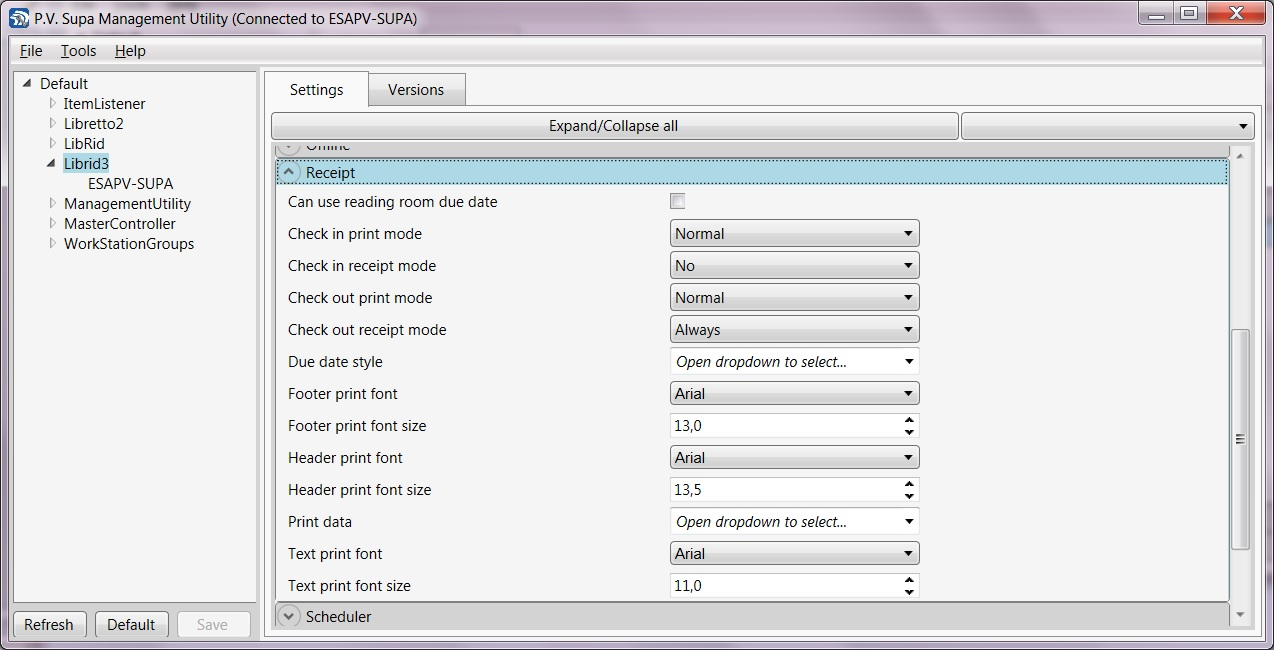1281x650 pixels.
Task: Expand the Scheduler section chevron icon
Action: [289, 617]
